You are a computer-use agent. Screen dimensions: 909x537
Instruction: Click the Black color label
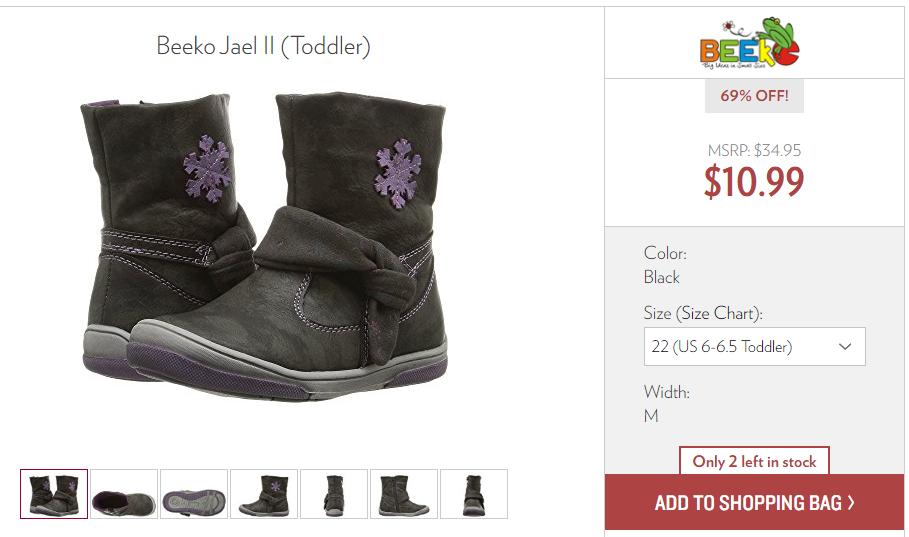(x=661, y=277)
